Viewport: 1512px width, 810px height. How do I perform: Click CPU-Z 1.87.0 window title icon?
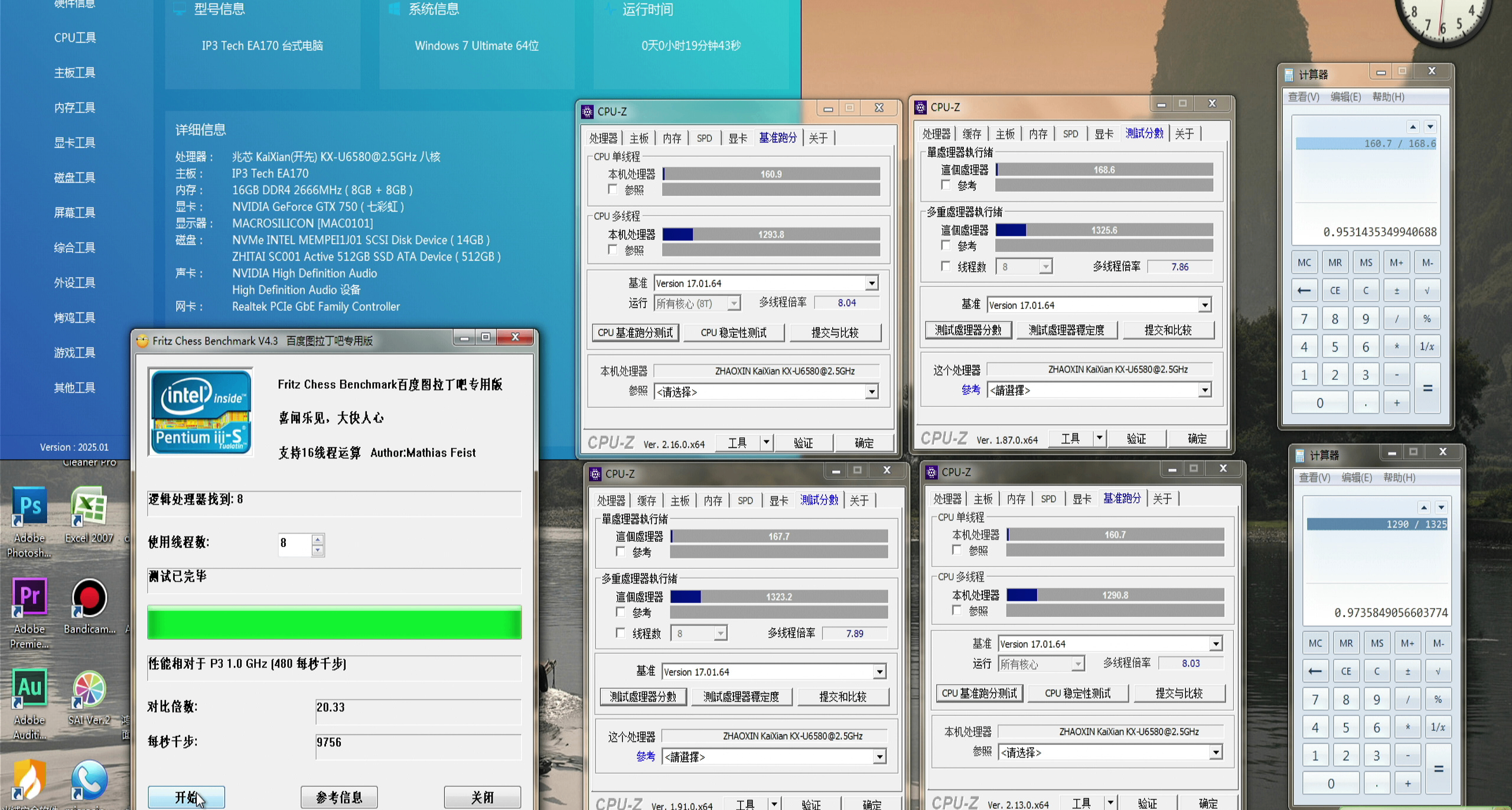tap(920, 108)
